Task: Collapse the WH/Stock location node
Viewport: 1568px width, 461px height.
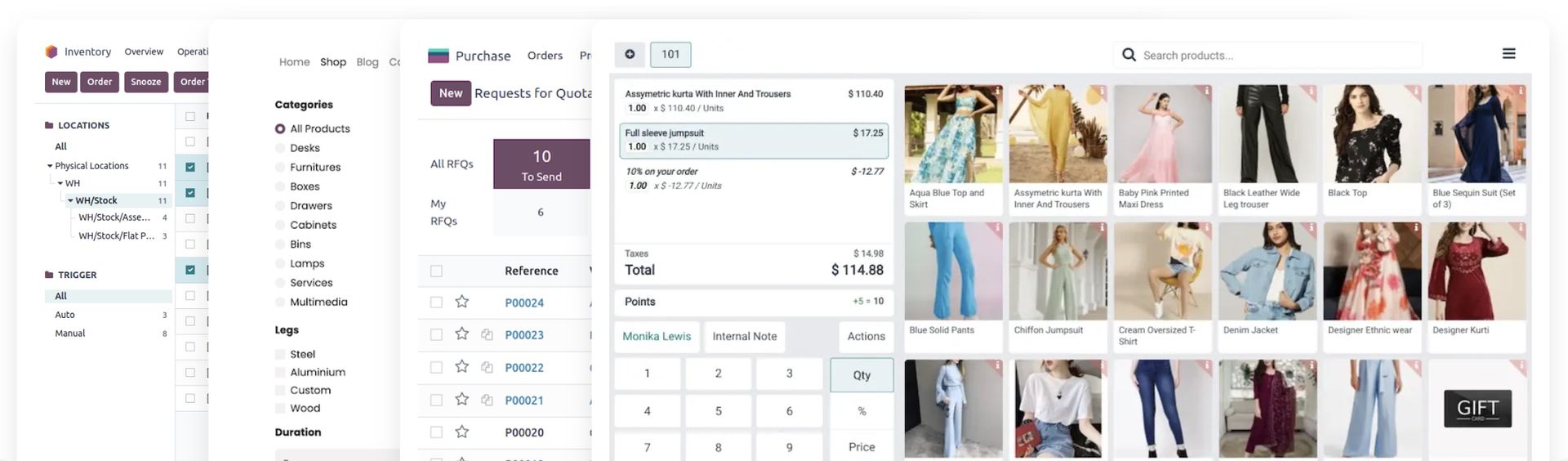Action: click(70, 200)
